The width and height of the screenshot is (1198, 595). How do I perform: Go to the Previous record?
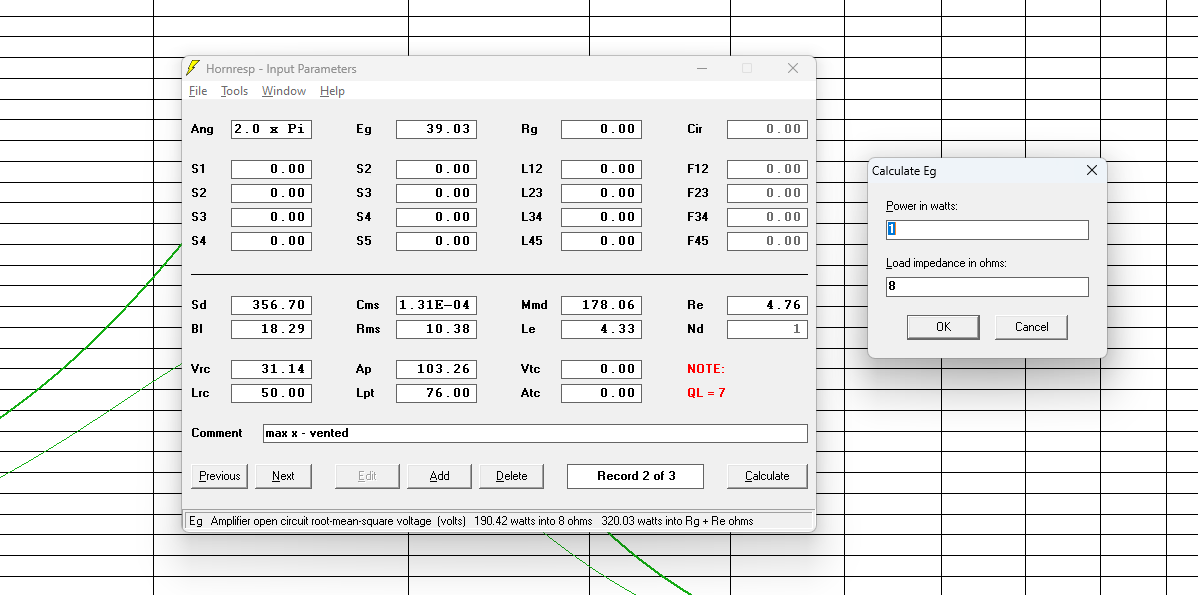219,476
